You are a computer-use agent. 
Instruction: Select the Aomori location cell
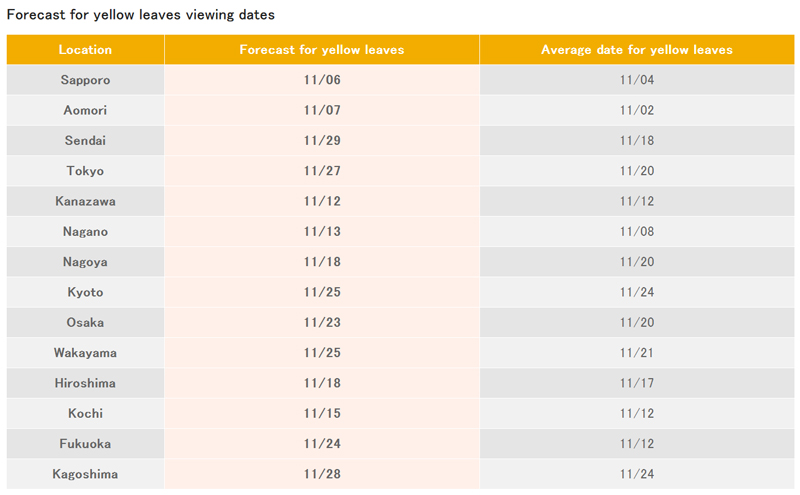click(85, 110)
